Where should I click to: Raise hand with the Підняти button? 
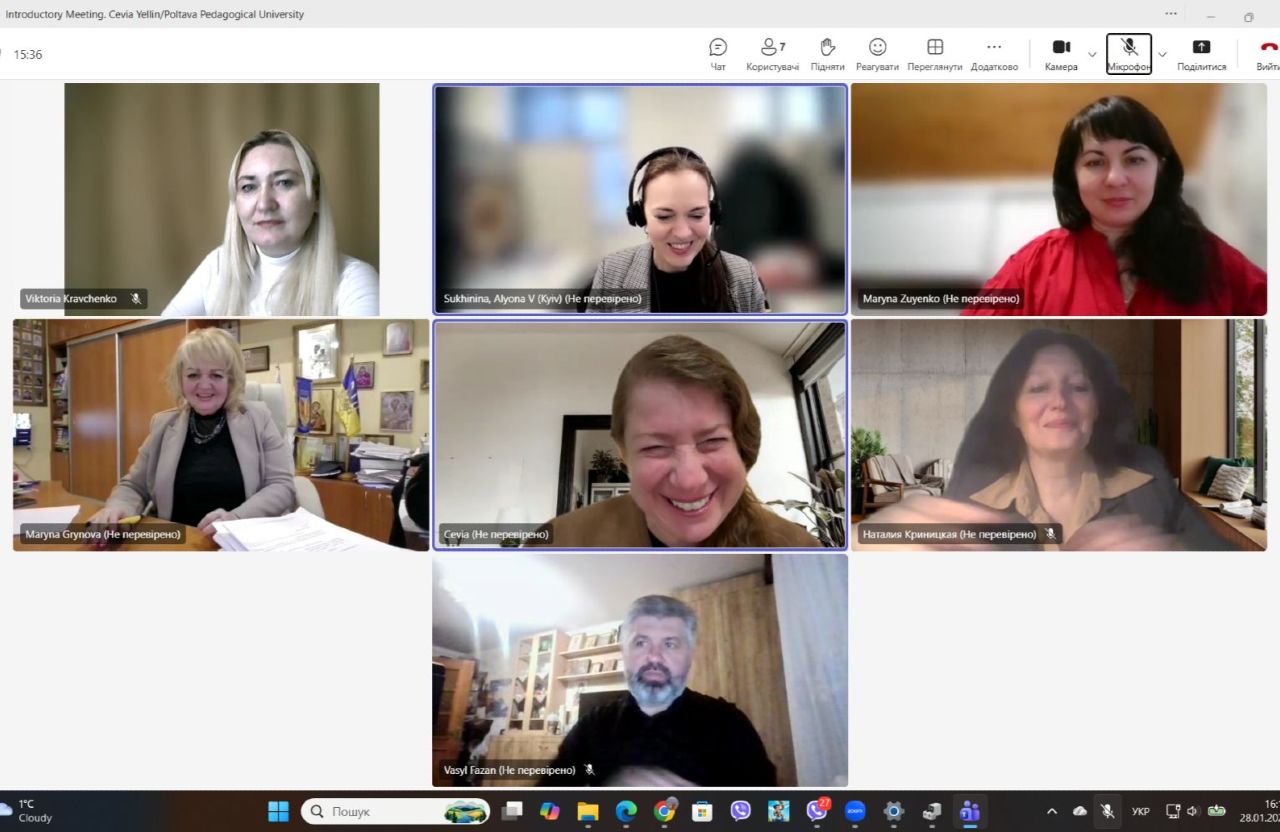[x=827, y=54]
